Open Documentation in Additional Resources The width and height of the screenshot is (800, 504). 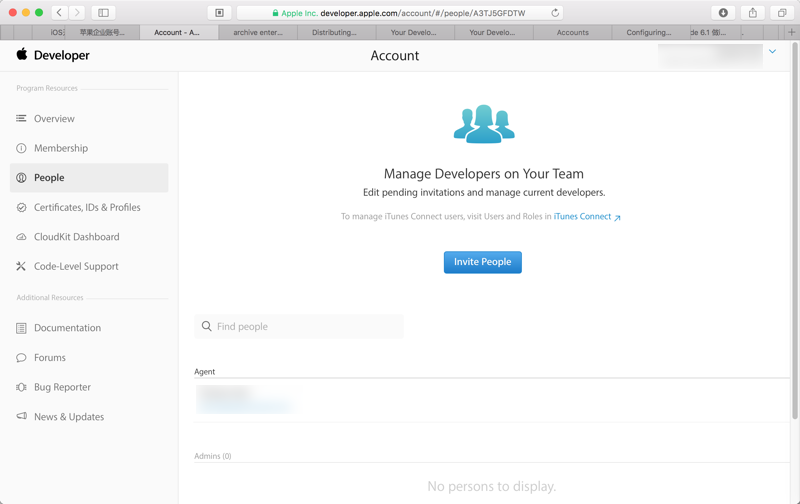pyautogui.click(x=67, y=327)
